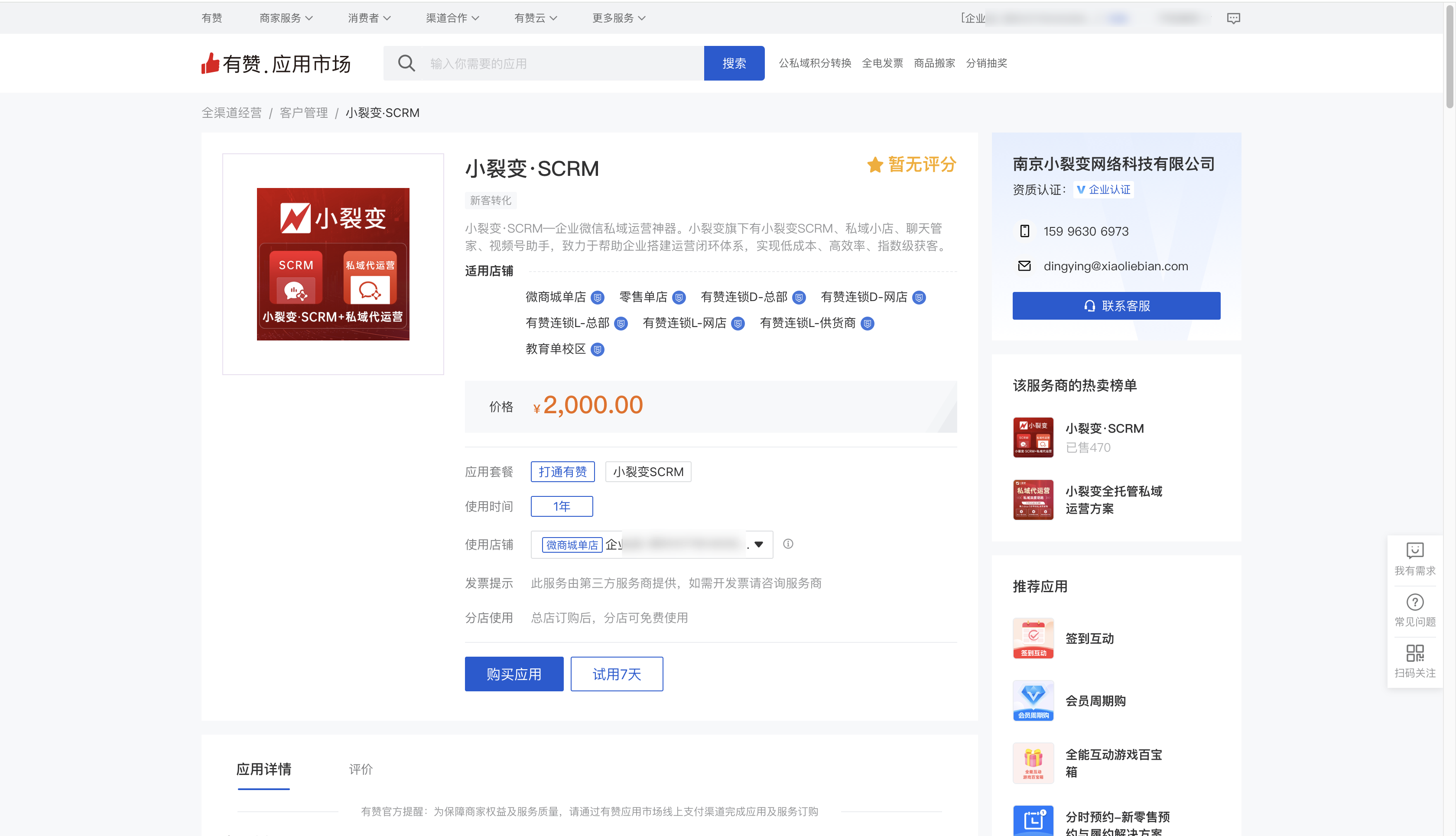
Task: Click the 购买应用 button
Action: click(x=513, y=674)
